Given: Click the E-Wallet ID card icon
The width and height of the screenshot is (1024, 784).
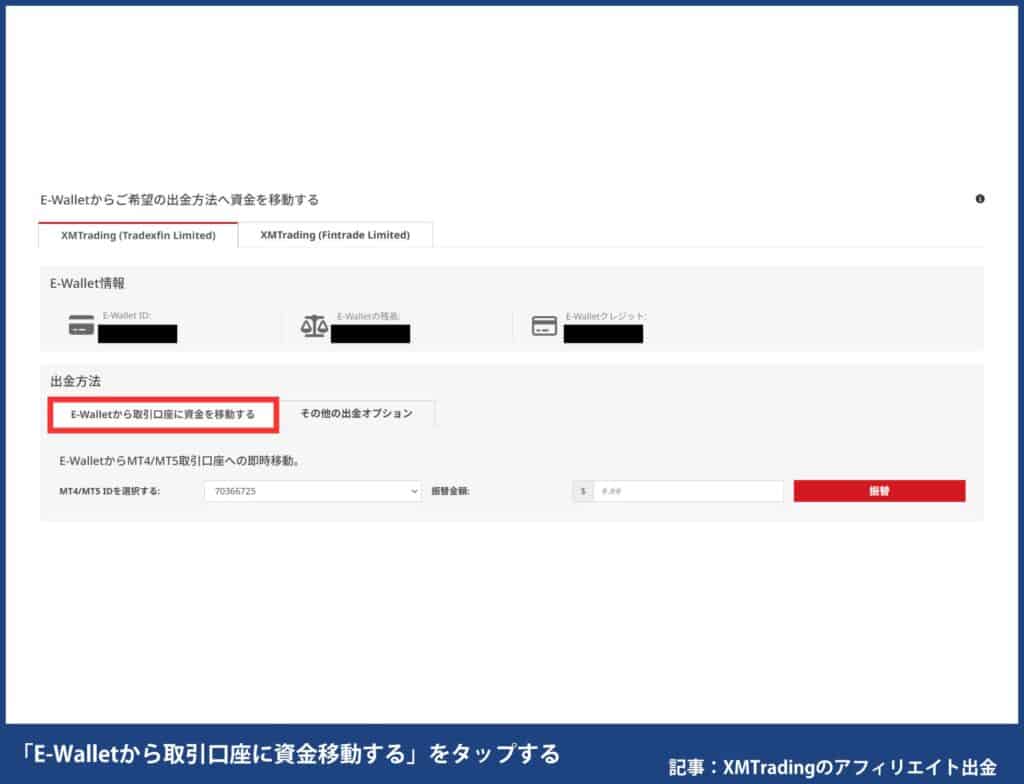Looking at the screenshot, I should 82,325.
